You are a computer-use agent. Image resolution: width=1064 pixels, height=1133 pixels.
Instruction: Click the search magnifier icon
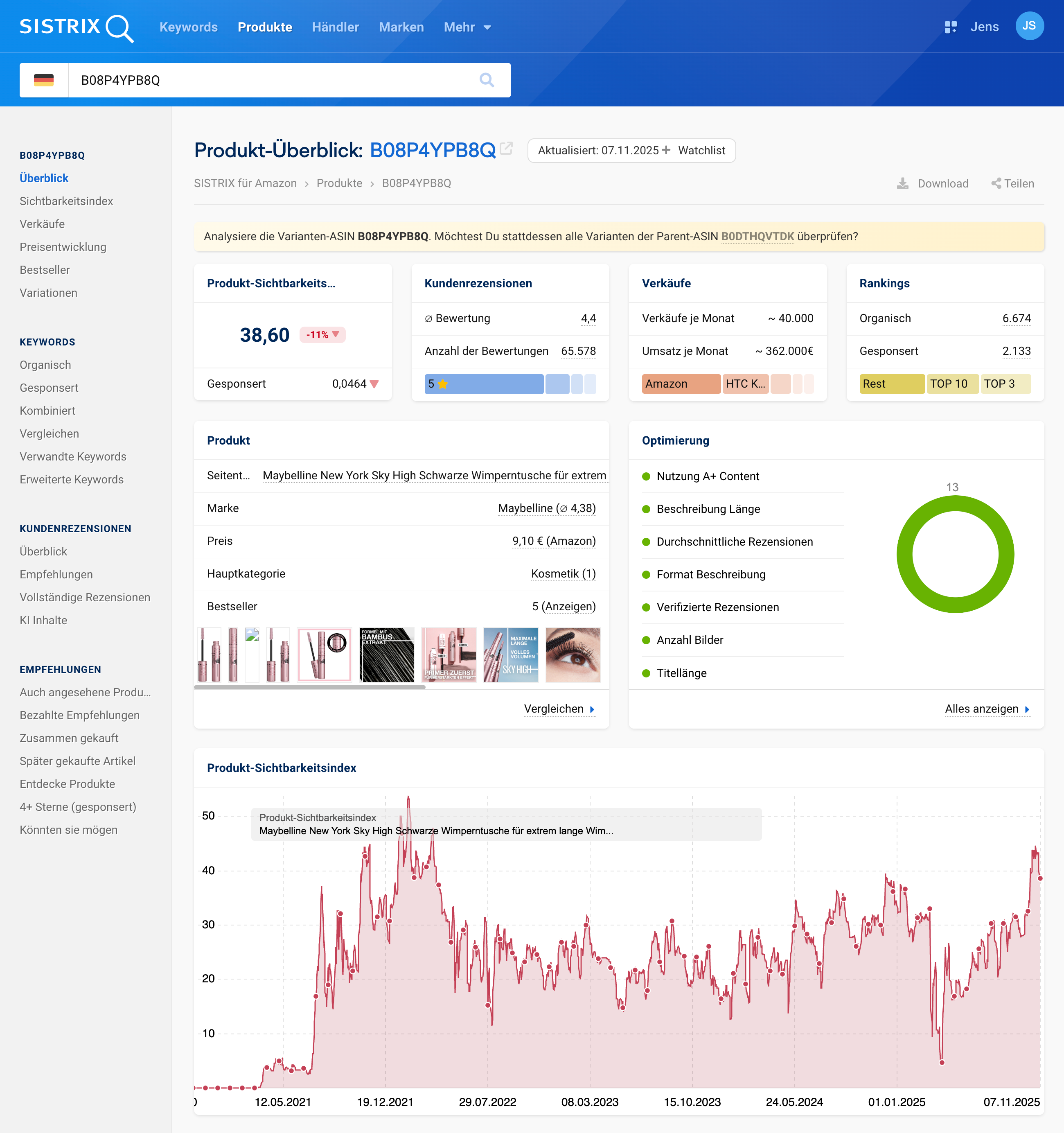coord(486,80)
